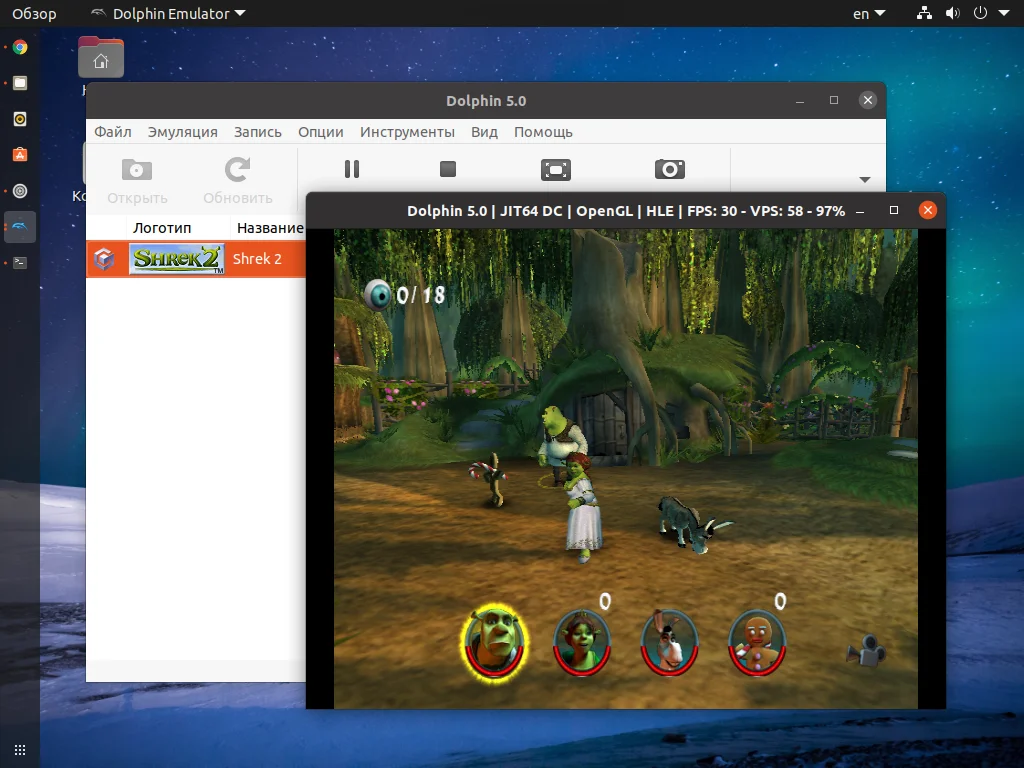
Task: Click Gingerbread Man's portrait in the HUD
Action: 757,643
